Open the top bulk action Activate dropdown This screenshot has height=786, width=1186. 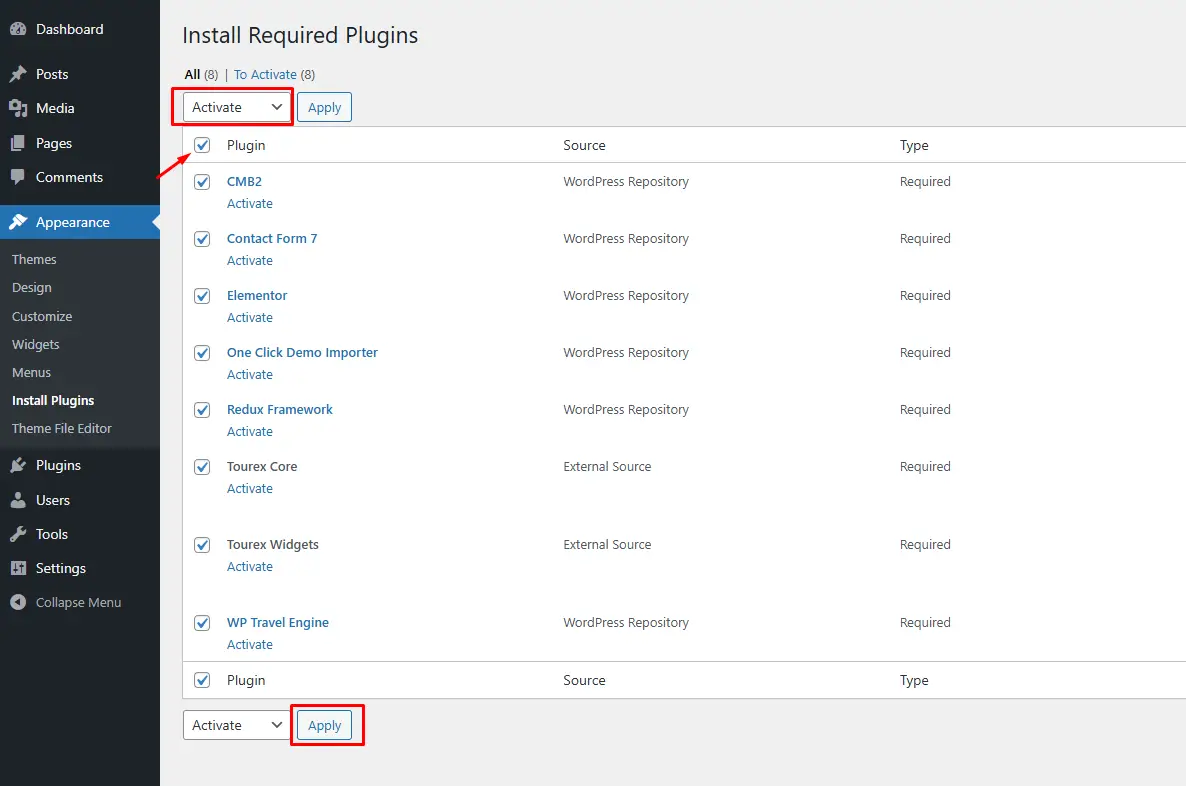click(237, 107)
